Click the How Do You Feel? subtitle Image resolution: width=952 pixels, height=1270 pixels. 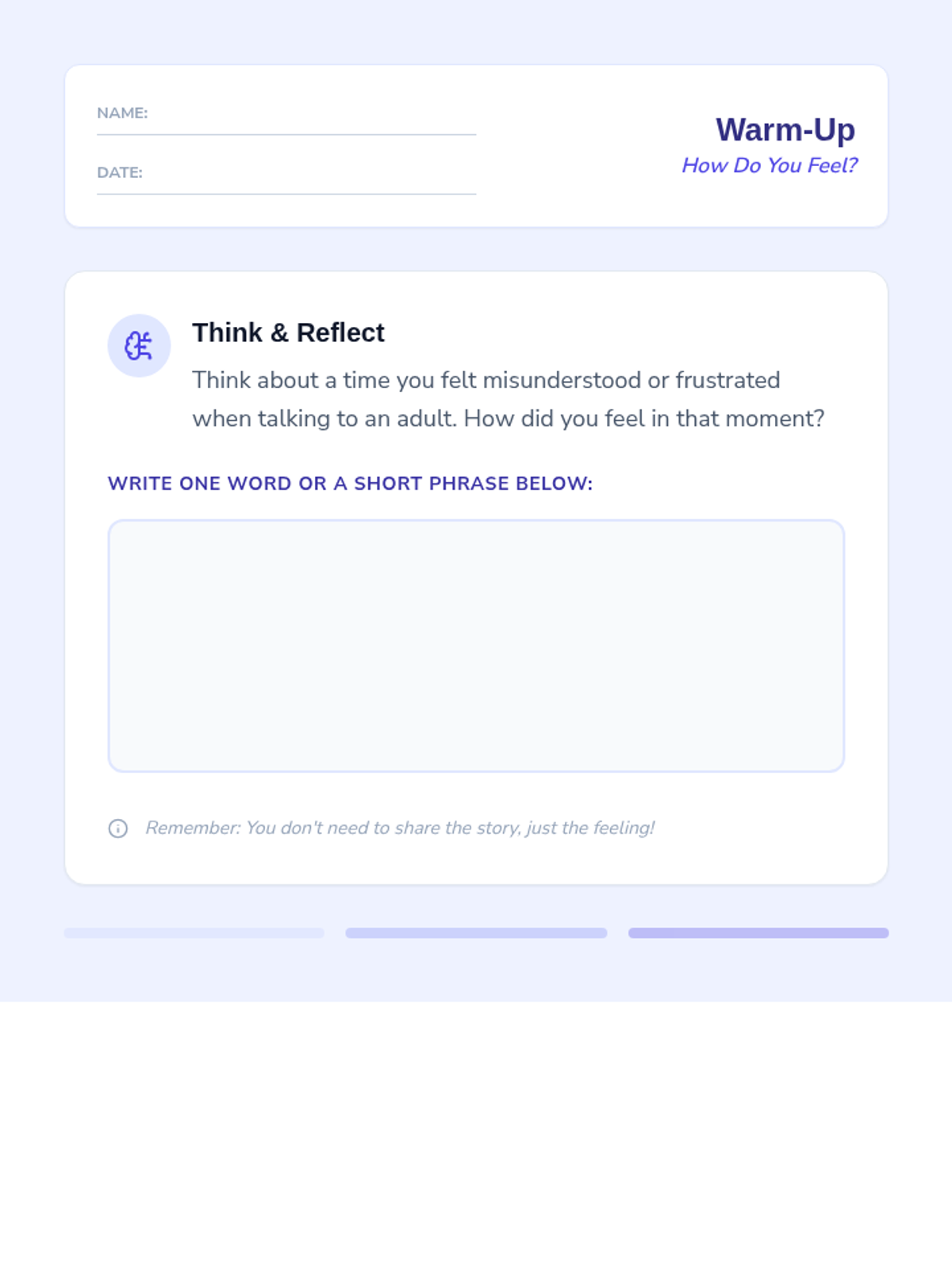(770, 165)
